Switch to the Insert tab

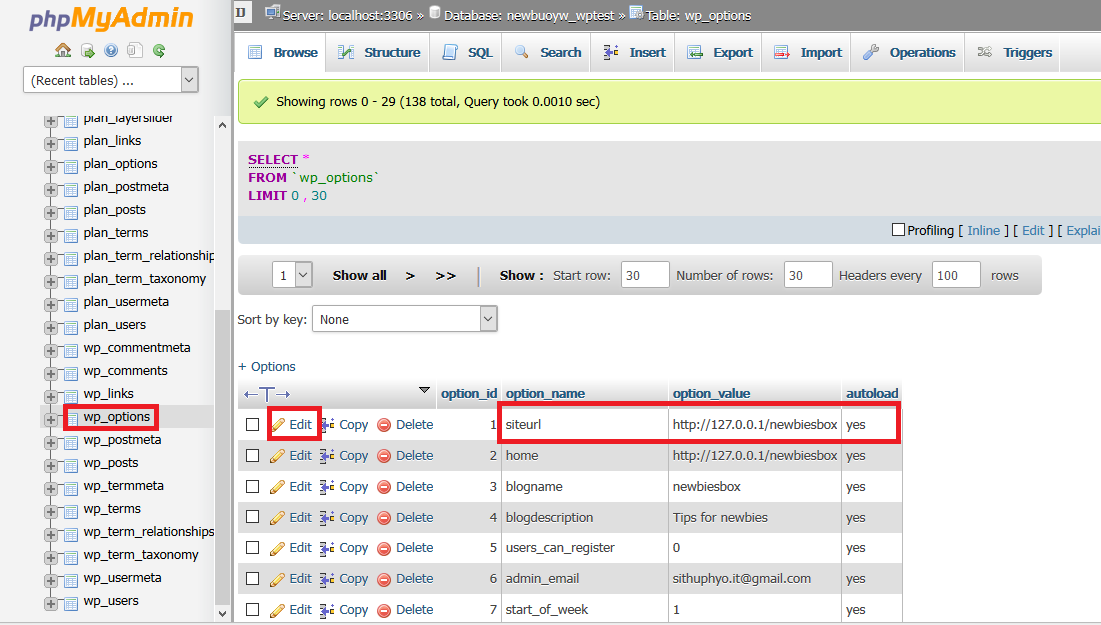pos(633,52)
